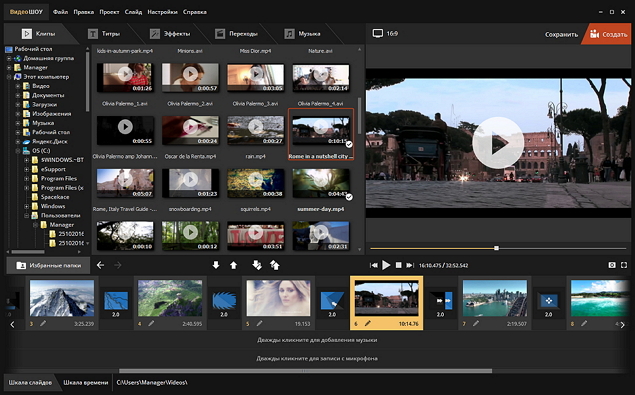Image resolution: width=635 pixels, height=395 pixels.
Task: Open the Слайд menu
Action: pyautogui.click(x=133, y=12)
